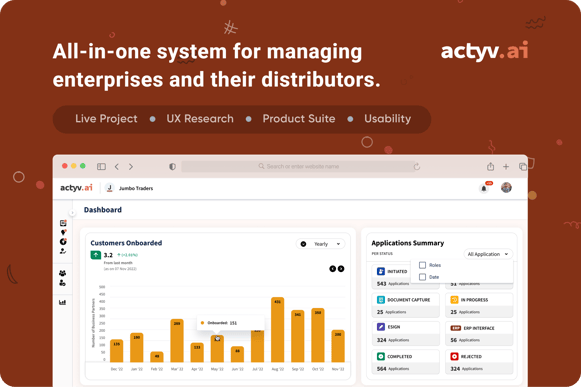Select the UX Research tag
The width and height of the screenshot is (581, 387).
(x=200, y=119)
